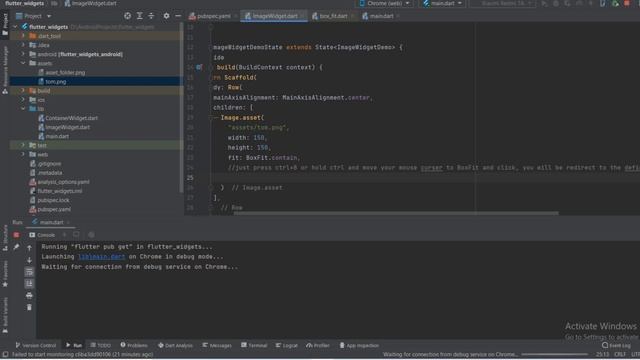Switch to the ImageWidget.dart editor tab
This screenshot has width=640, height=360.
(274, 16)
